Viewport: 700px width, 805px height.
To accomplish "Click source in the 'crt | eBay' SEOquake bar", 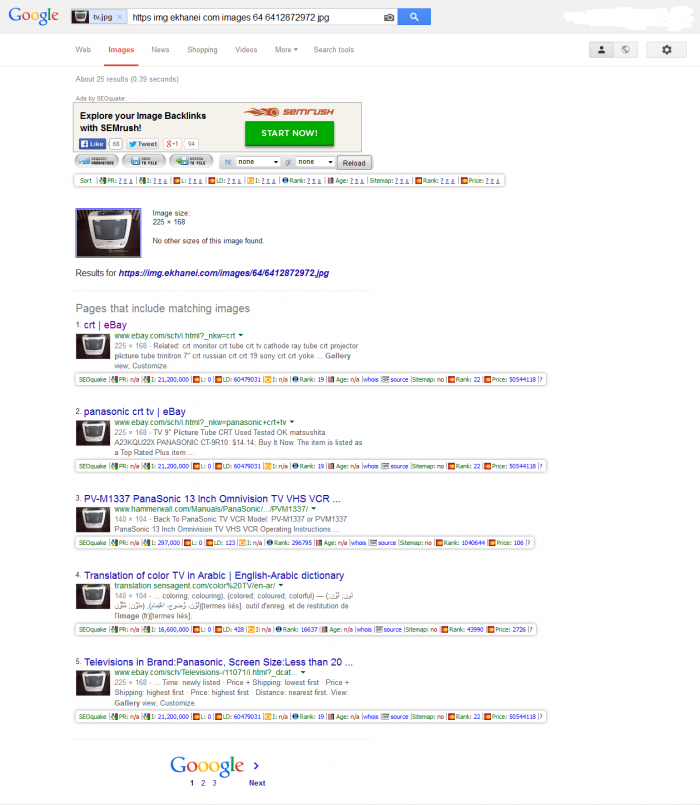I will coord(399,379).
